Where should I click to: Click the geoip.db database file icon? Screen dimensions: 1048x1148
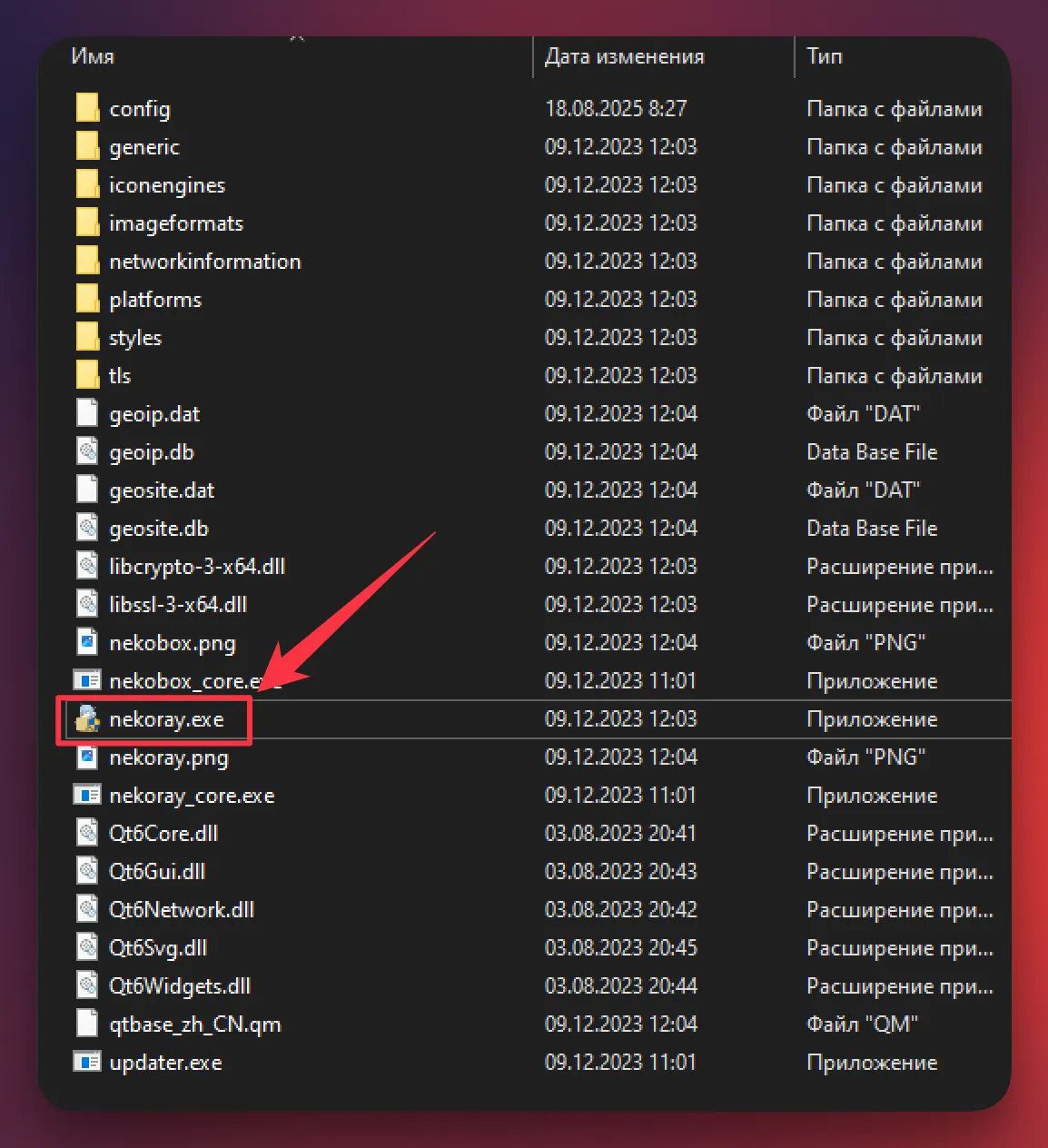pyautogui.click(x=87, y=451)
